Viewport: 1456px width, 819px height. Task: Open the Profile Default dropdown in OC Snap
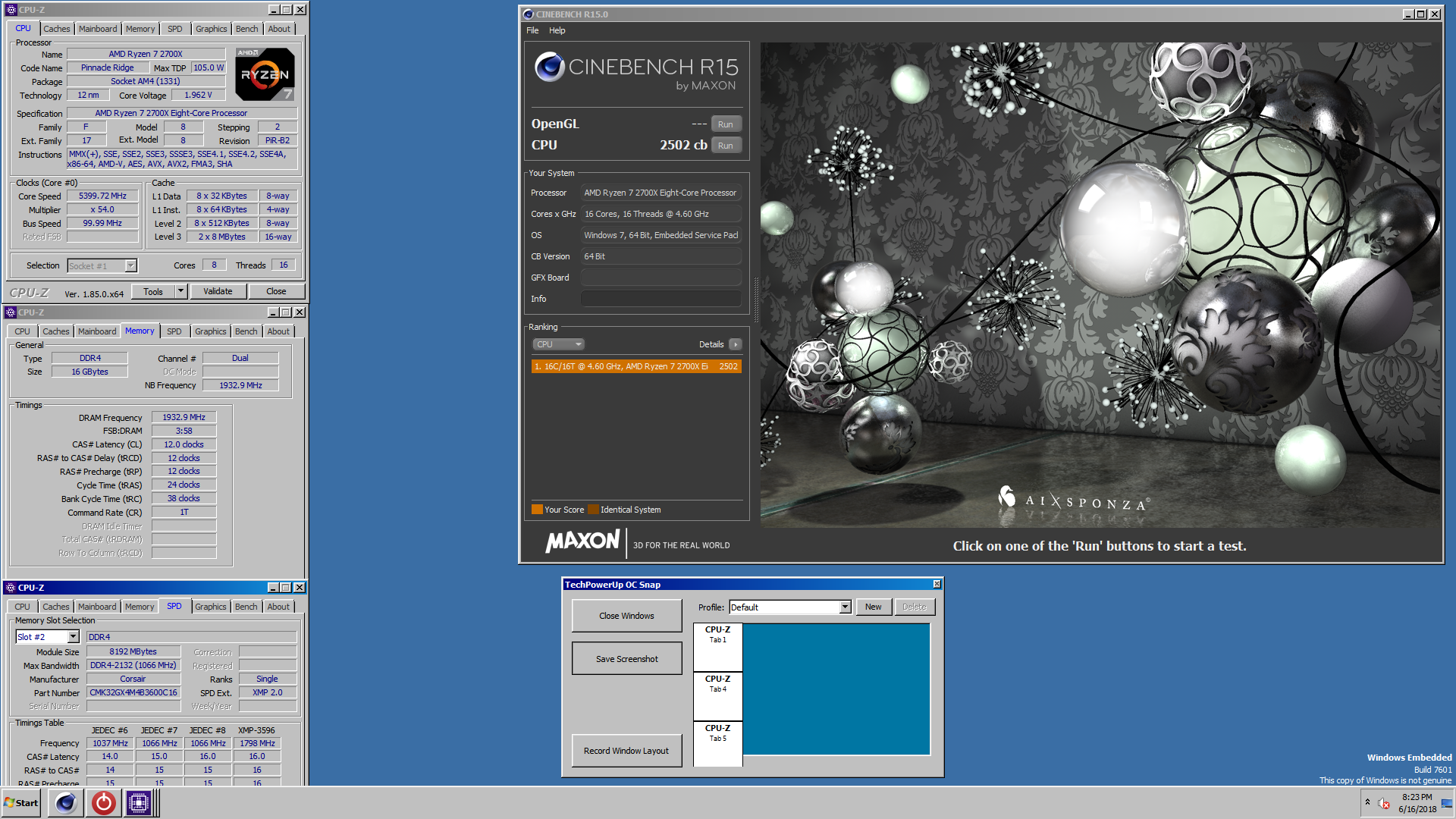click(x=845, y=607)
